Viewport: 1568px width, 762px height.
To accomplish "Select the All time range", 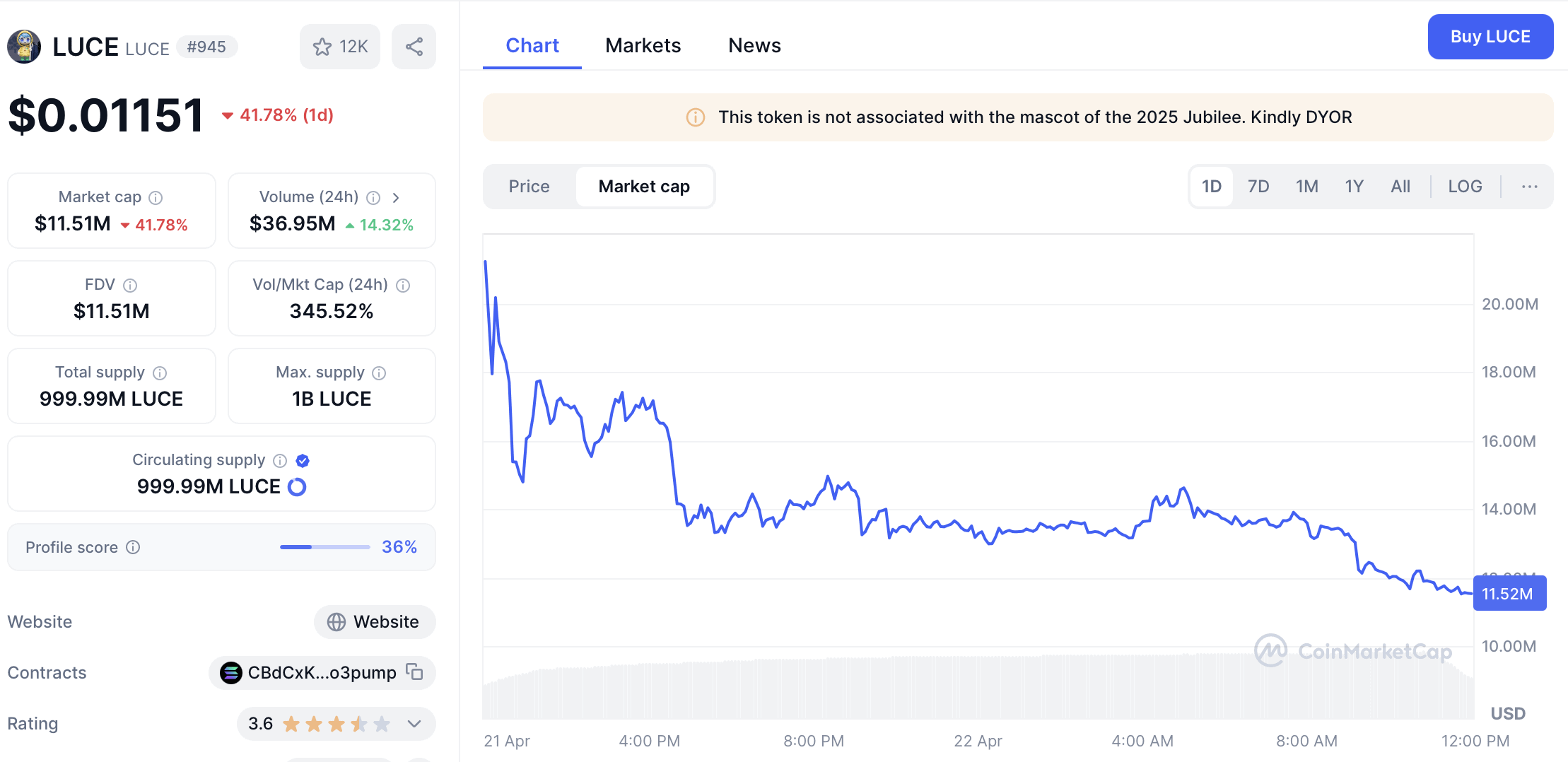I will (1400, 187).
